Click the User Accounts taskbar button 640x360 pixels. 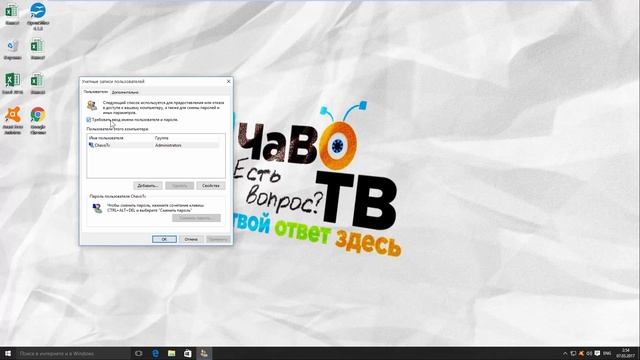tap(204, 353)
